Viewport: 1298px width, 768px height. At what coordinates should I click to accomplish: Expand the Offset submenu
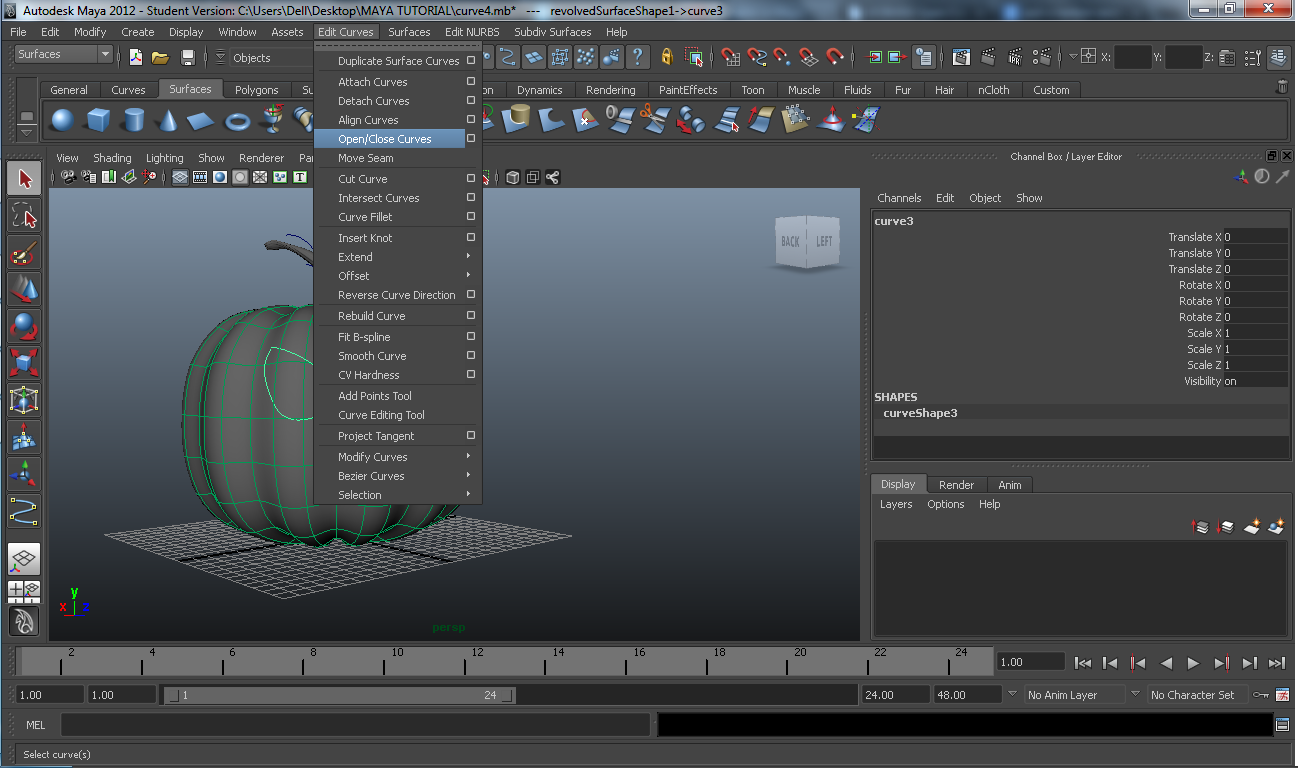click(468, 276)
